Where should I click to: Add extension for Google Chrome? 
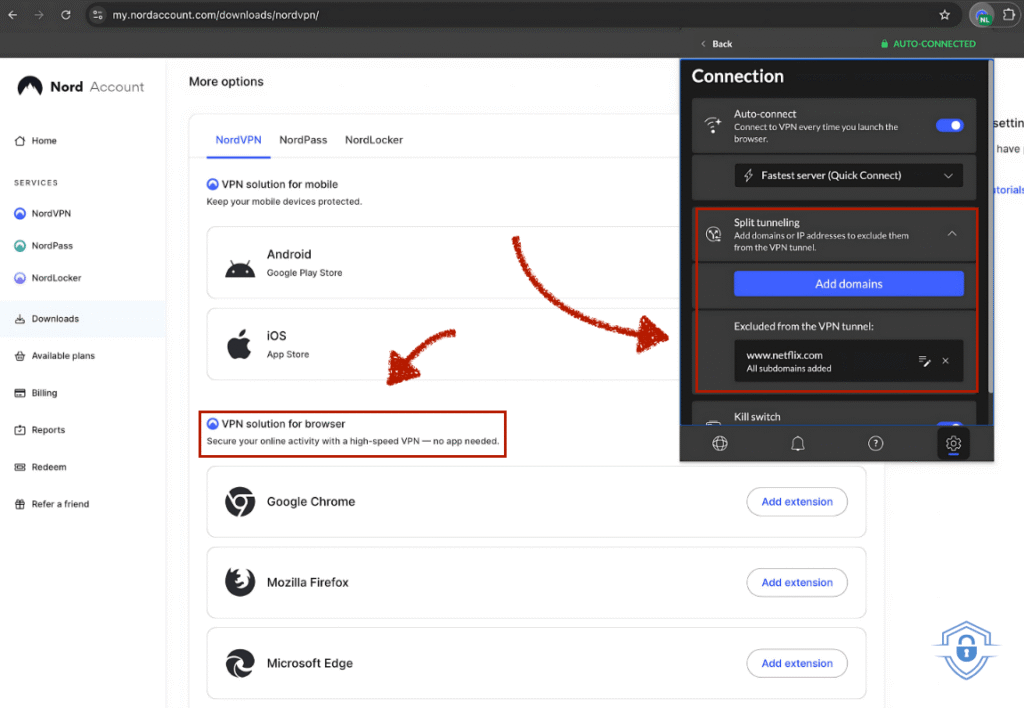coord(797,502)
